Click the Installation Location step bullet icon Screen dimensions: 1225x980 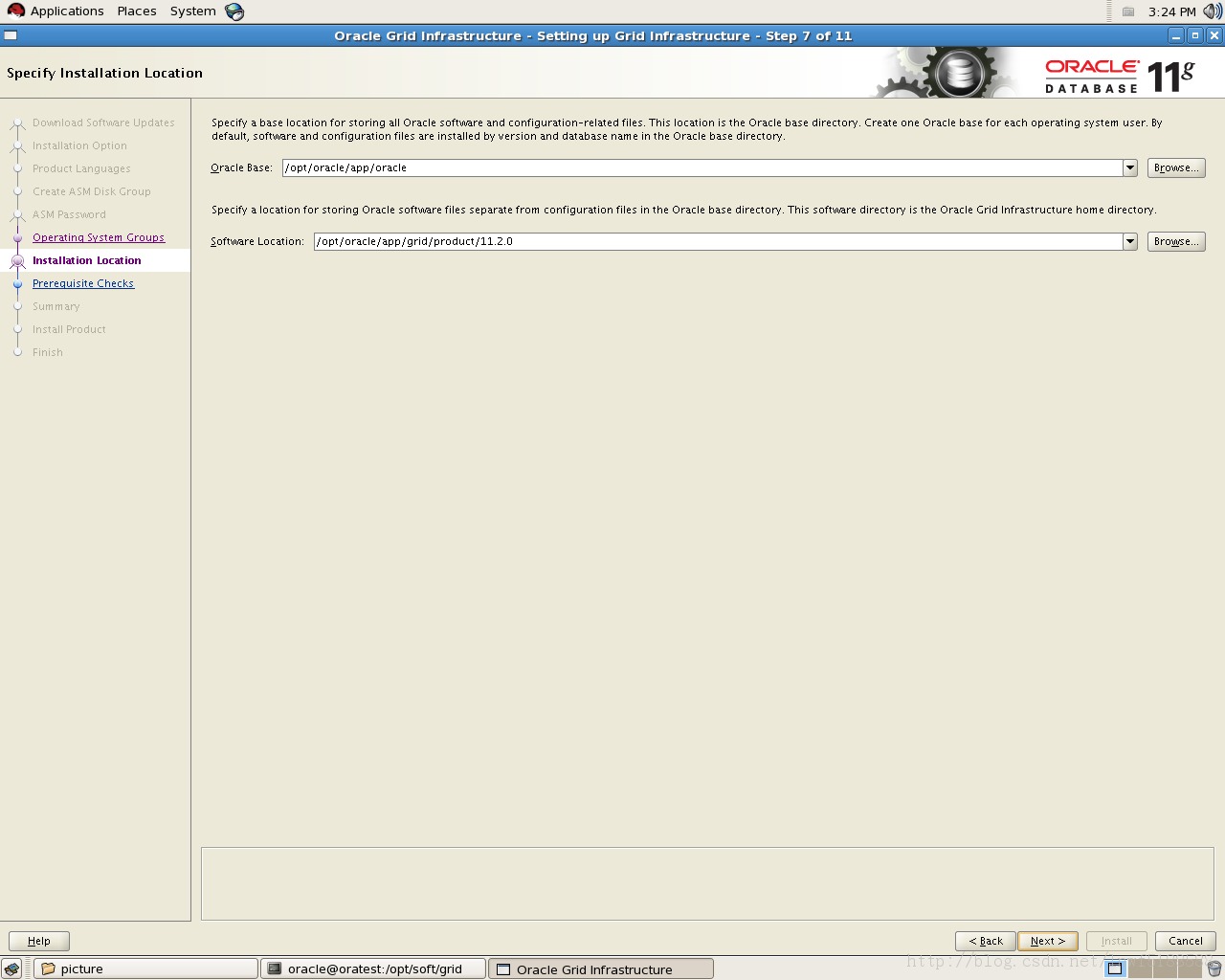pyautogui.click(x=17, y=260)
